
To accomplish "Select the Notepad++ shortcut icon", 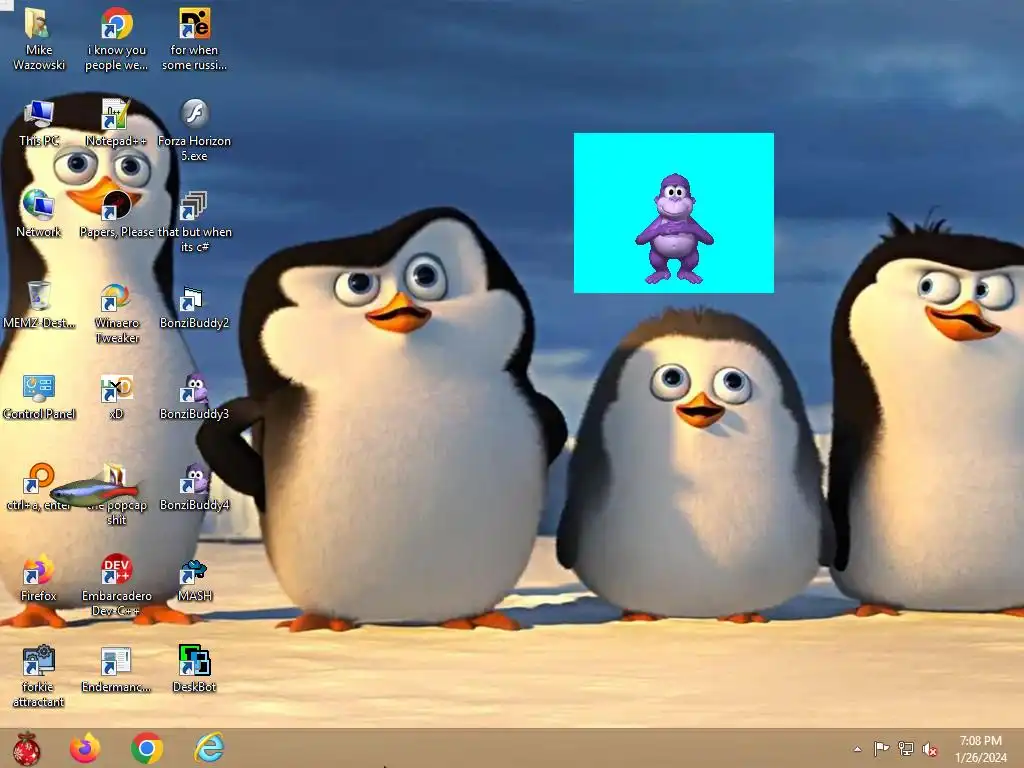I will pyautogui.click(x=116, y=114).
